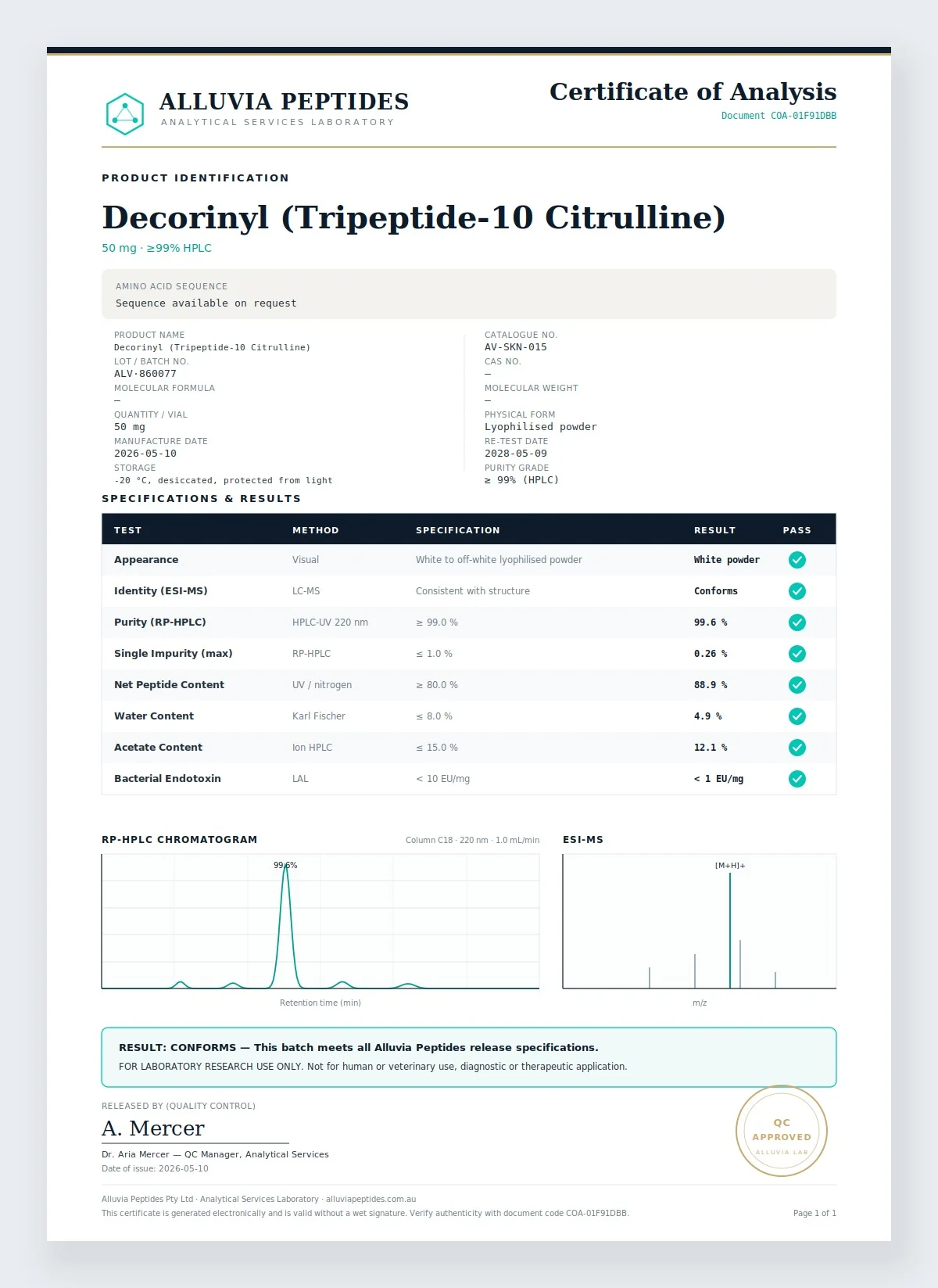The height and width of the screenshot is (1288, 938).
Task: Click the Net Peptide Content pass checkmark
Action: pos(797,685)
